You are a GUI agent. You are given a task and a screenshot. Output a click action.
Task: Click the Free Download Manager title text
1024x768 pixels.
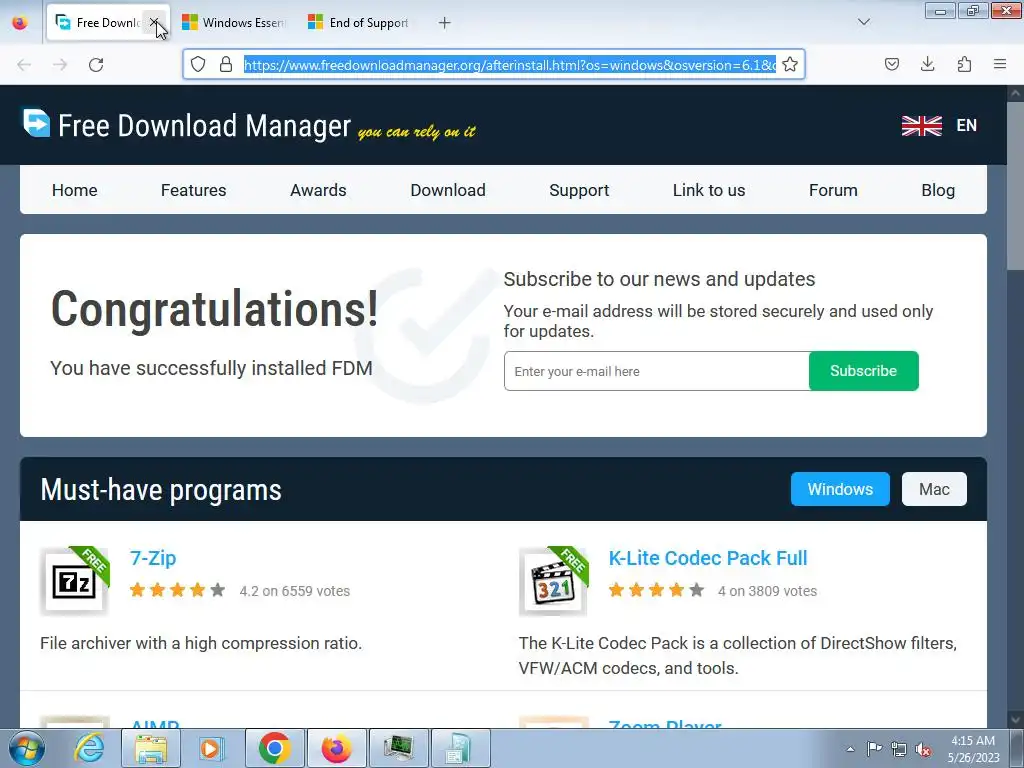(204, 125)
